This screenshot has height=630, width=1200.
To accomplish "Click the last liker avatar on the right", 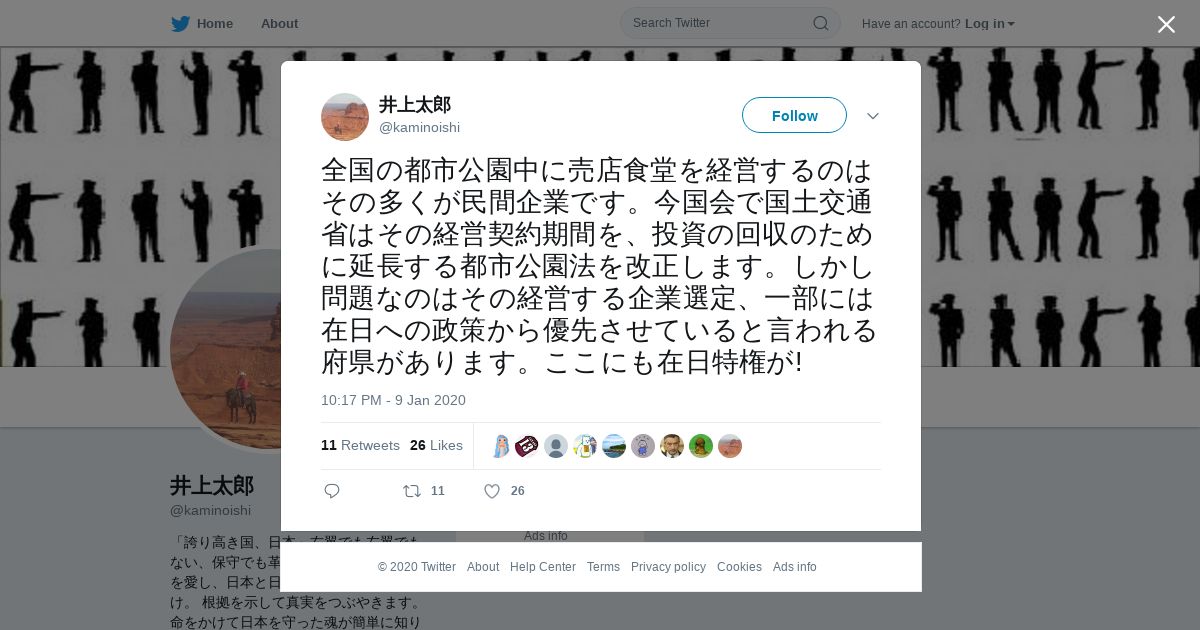I will click(x=730, y=446).
